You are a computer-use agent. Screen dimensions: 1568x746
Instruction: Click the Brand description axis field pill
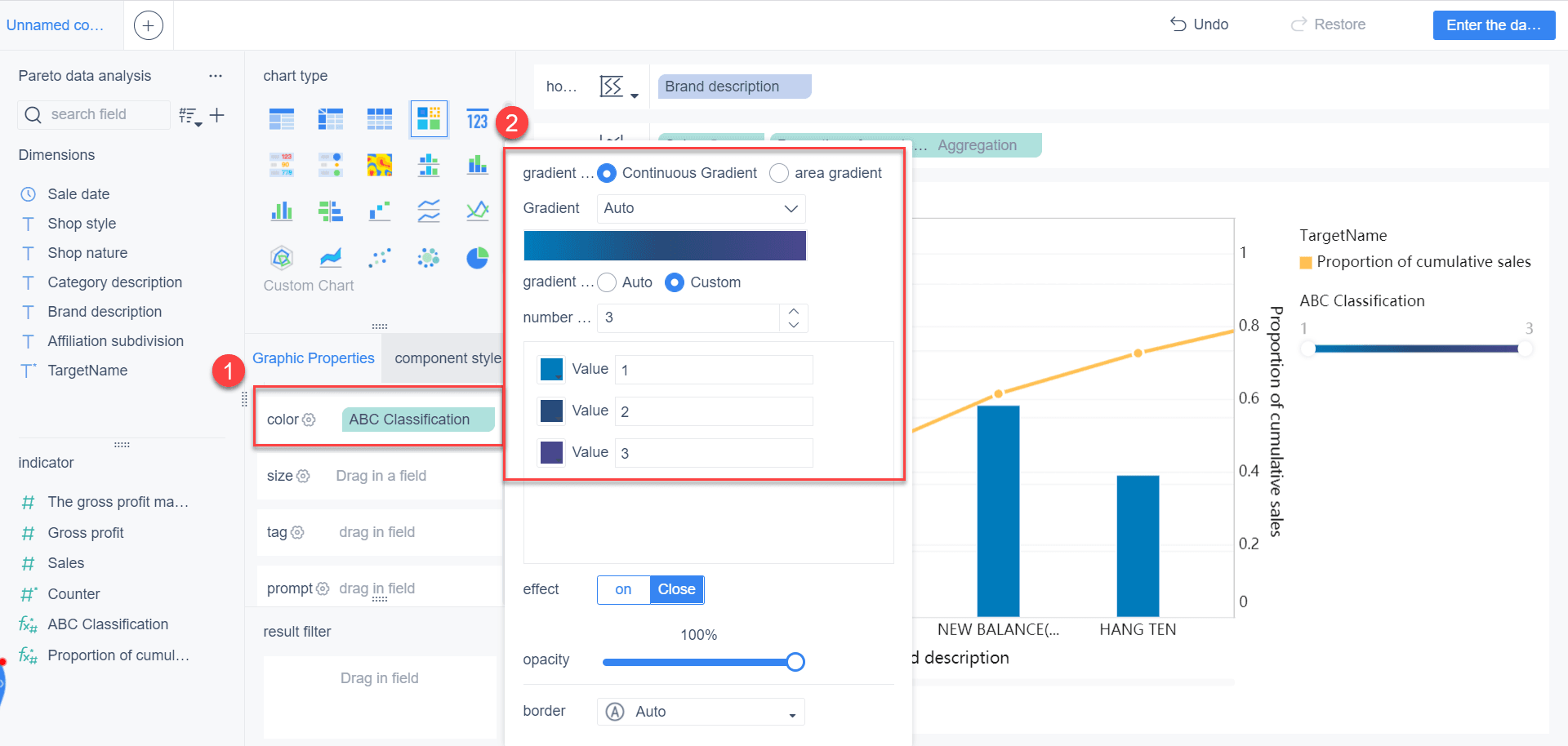click(x=734, y=87)
